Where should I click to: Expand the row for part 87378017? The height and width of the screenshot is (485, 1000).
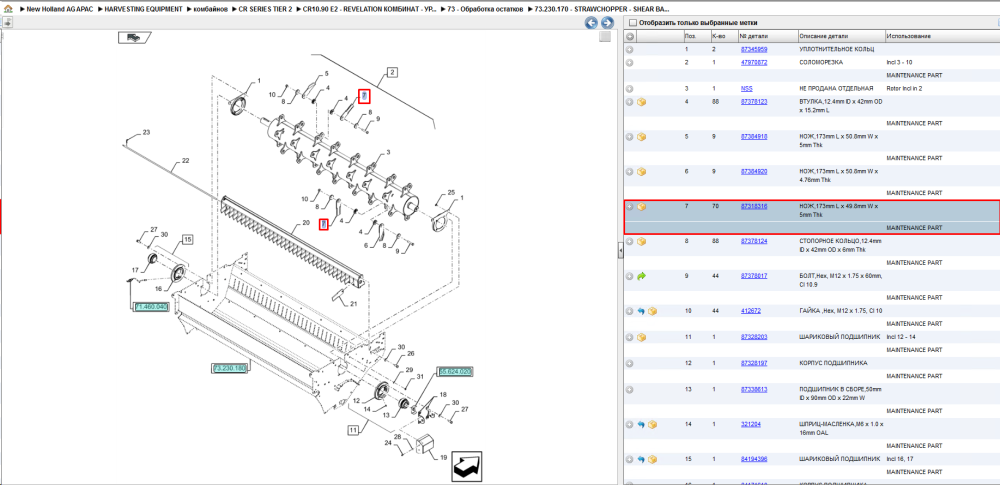pos(629,276)
